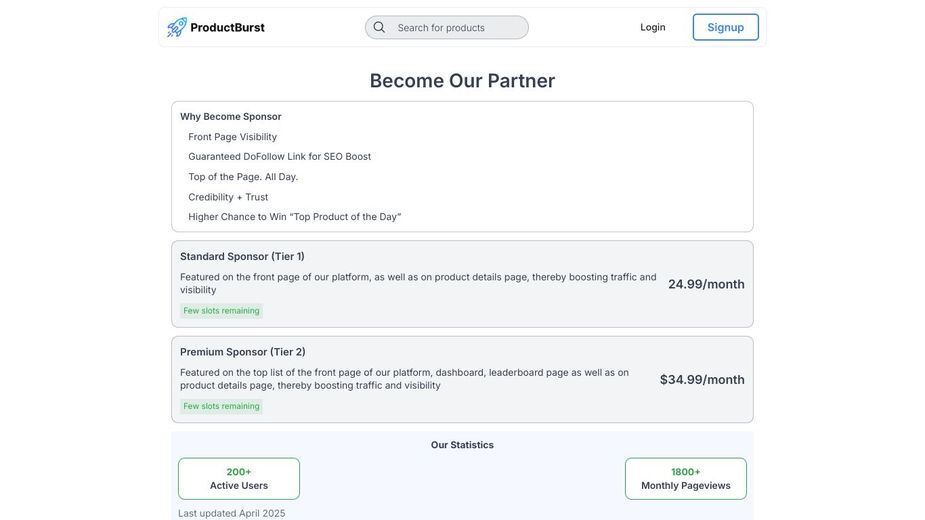
Task: Click Standard tier's Few slots remaining badge
Action: (221, 310)
